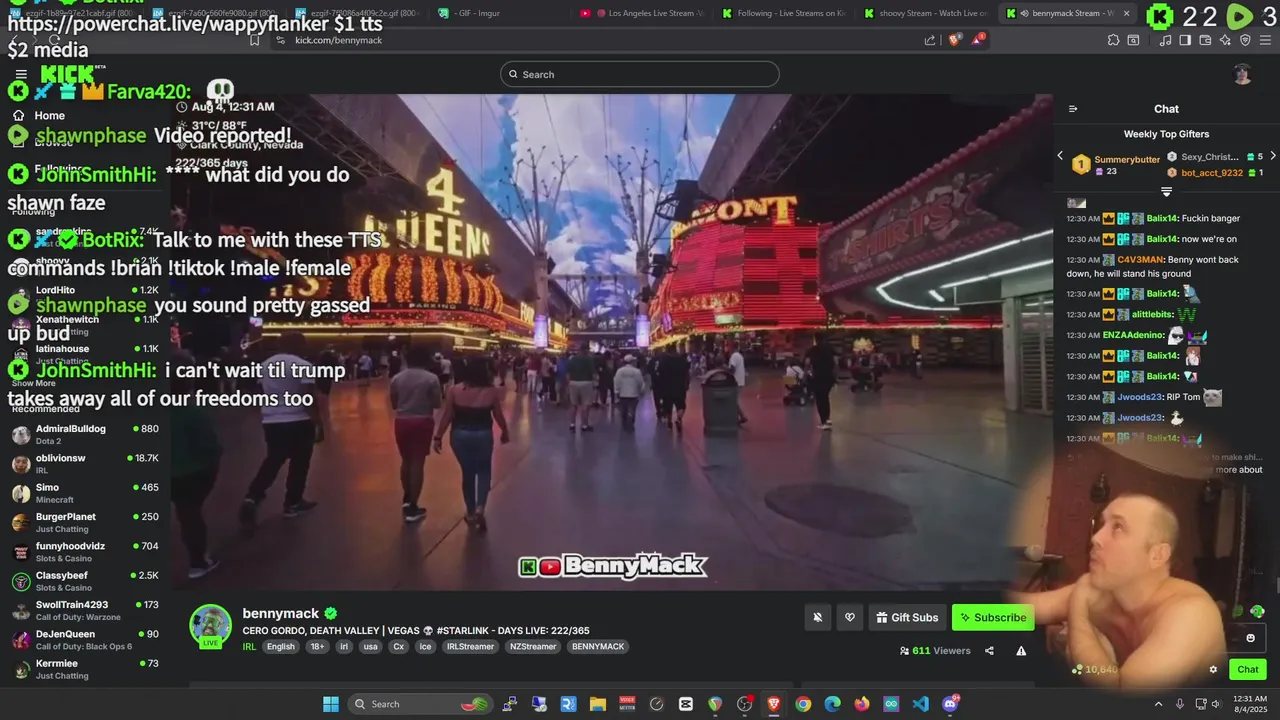Viewport: 1280px width, 720px height.
Task: Select the usa tag
Action: 371,647
